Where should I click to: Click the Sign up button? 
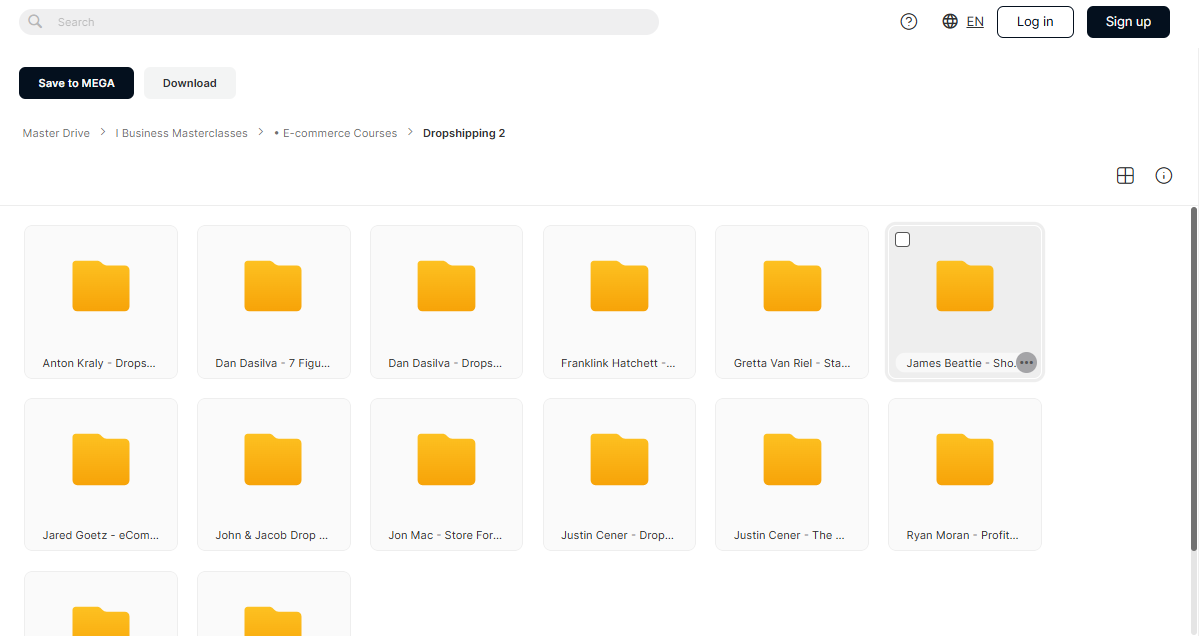coord(1128,21)
